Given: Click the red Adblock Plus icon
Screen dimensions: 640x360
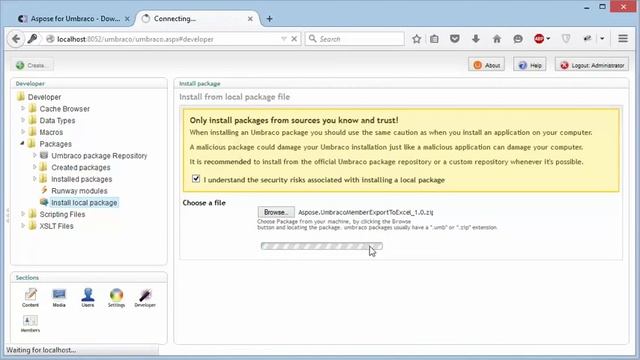Looking at the screenshot, I should point(539,39).
